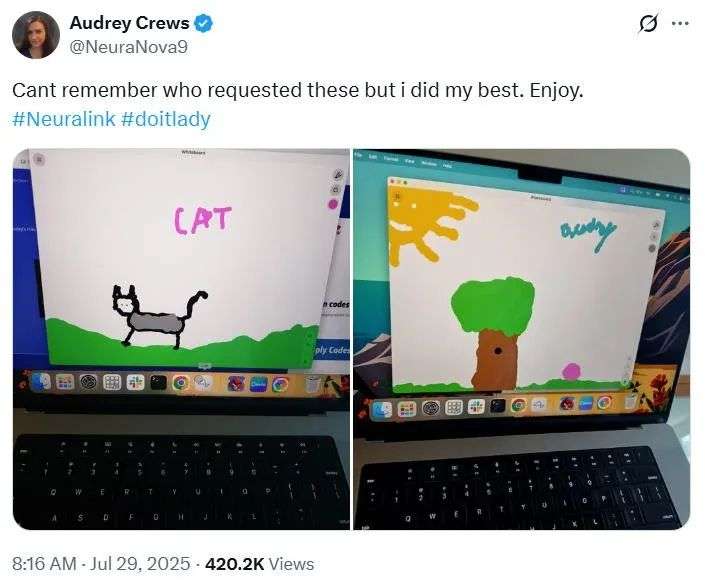
Task: Select pen tool icon on left whiteboard
Action: (338, 175)
